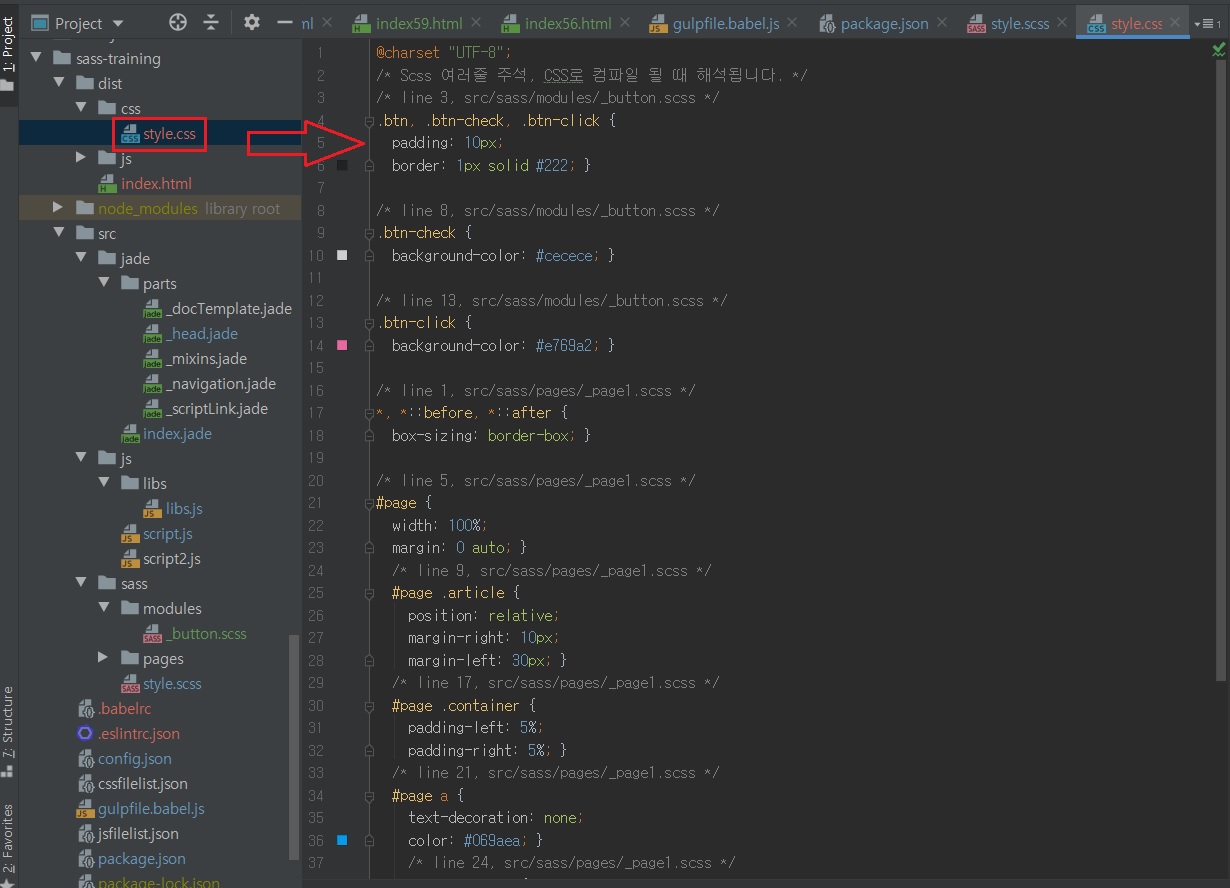
Task: Toggle fold marker on .btn-check rule line 9
Action: (x=370, y=233)
